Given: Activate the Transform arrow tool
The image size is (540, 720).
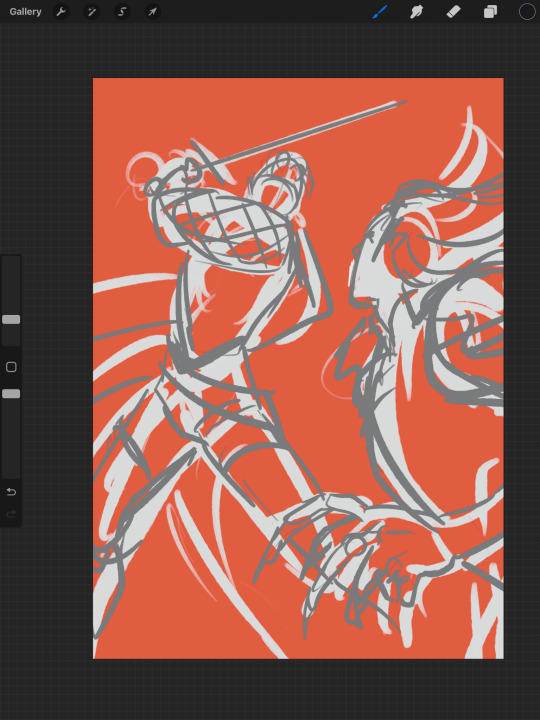Looking at the screenshot, I should 152,11.
